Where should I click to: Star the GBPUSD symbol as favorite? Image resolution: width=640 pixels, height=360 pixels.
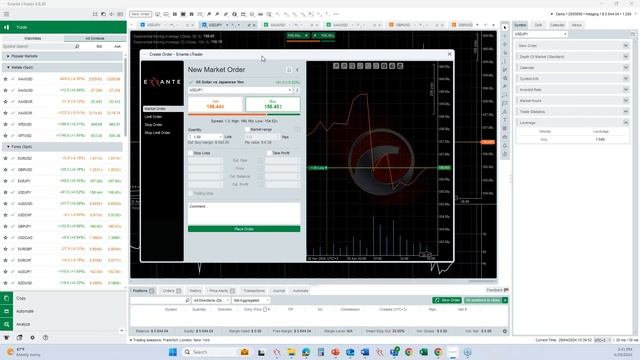5,170
